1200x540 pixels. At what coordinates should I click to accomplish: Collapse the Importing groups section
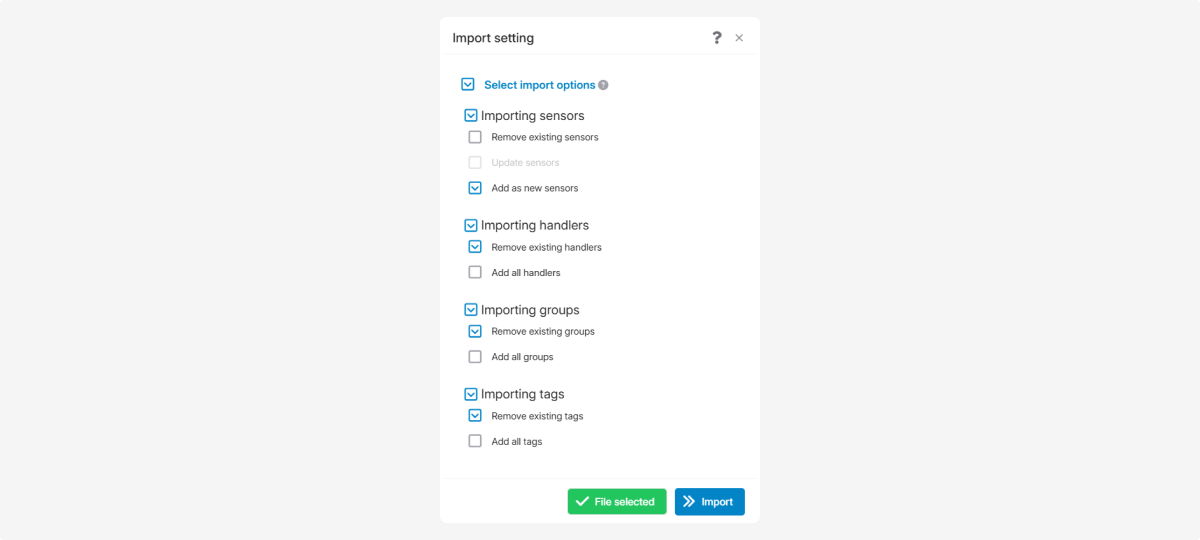coord(471,310)
